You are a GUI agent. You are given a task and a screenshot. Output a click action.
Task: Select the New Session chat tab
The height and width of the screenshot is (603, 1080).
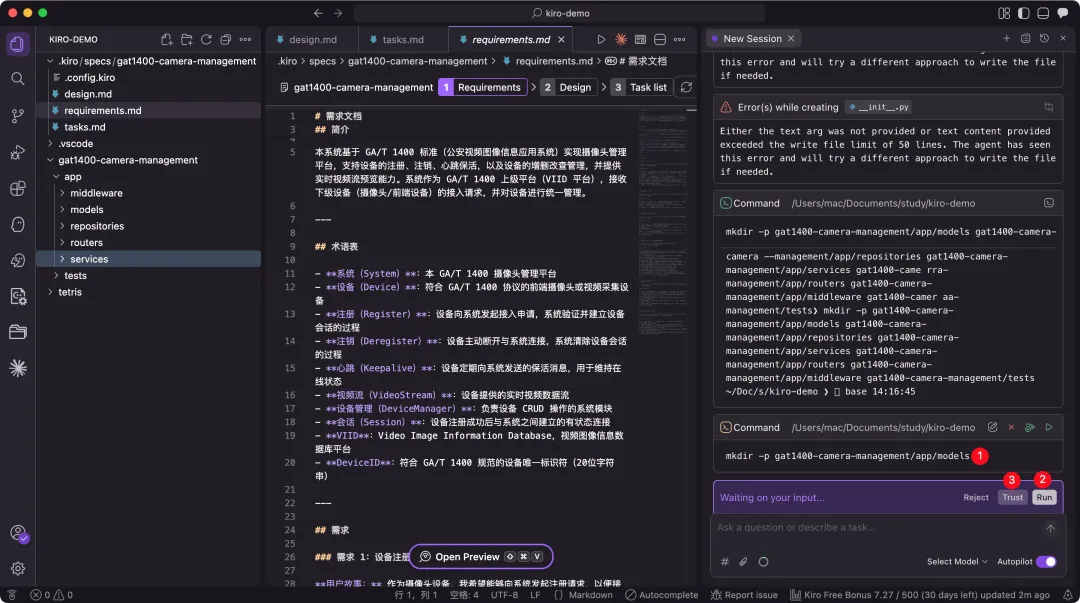tap(751, 39)
